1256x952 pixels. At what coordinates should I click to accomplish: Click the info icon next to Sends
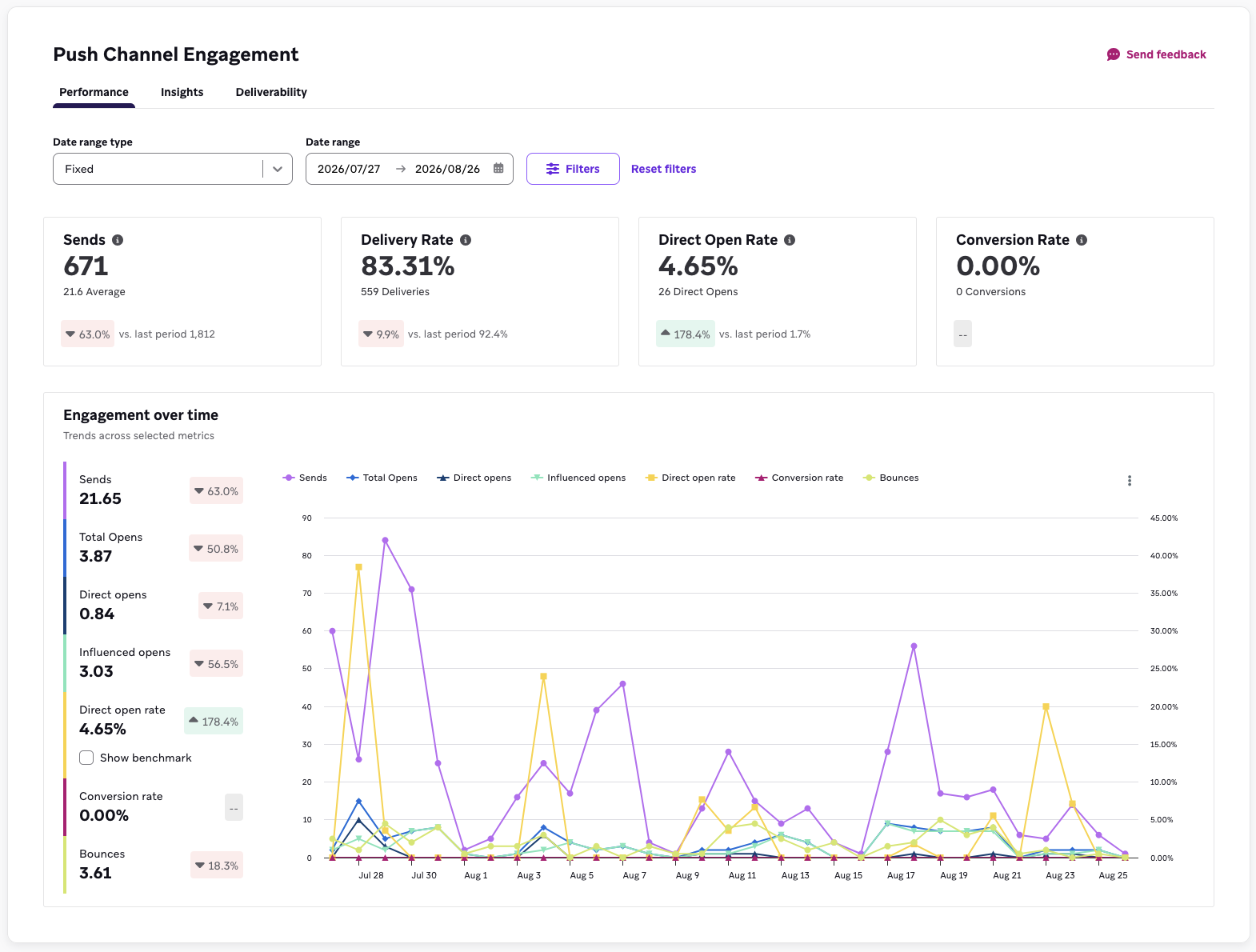coord(118,240)
